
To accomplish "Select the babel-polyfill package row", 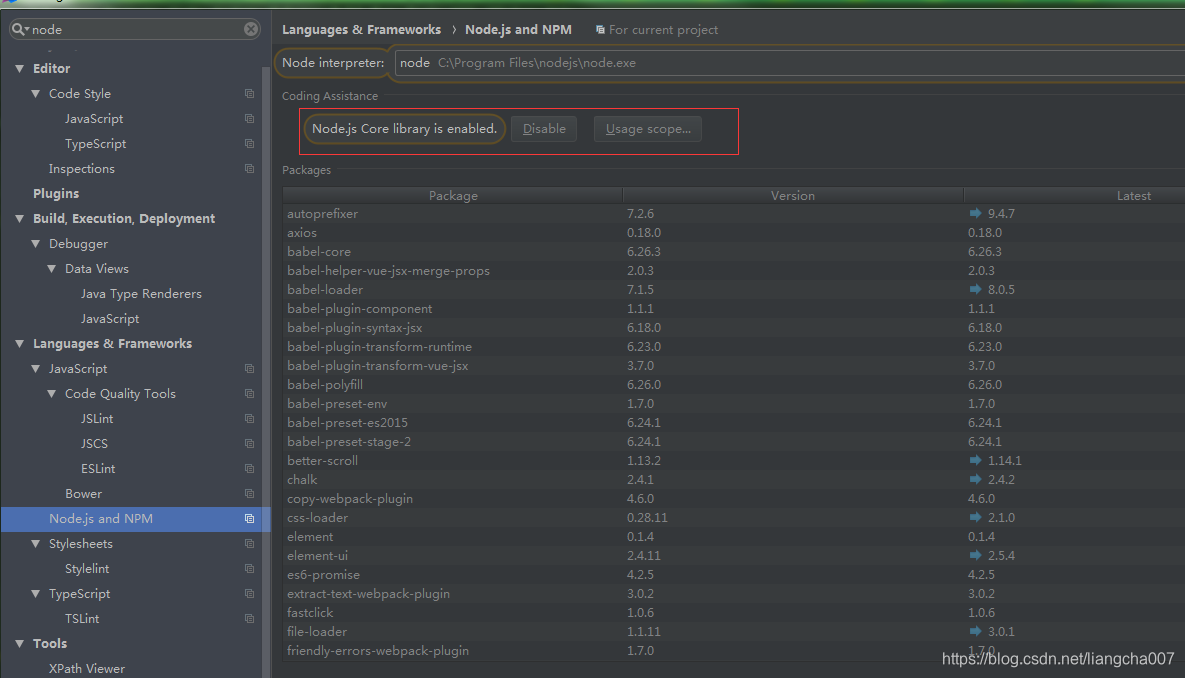I will (x=734, y=385).
